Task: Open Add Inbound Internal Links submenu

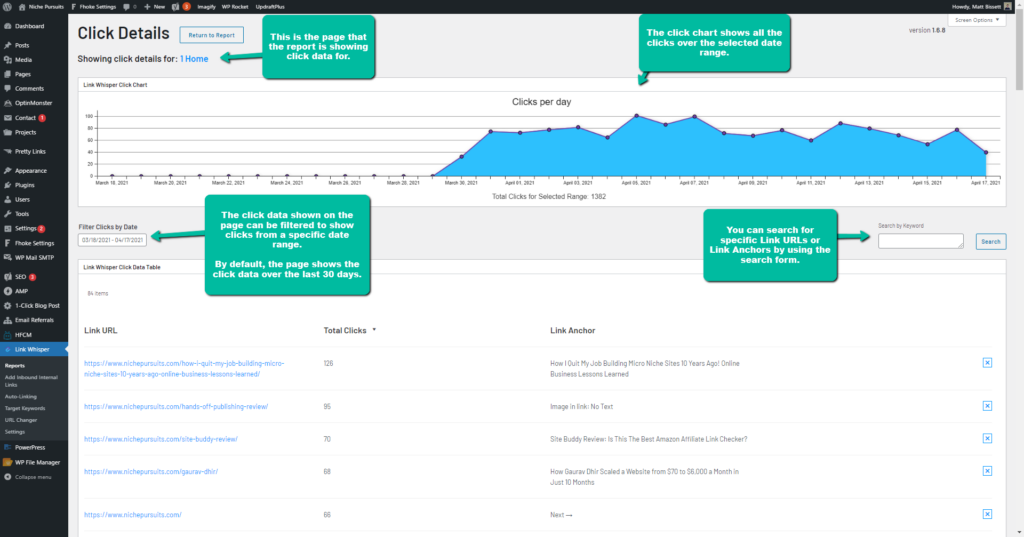Action: tap(31, 381)
